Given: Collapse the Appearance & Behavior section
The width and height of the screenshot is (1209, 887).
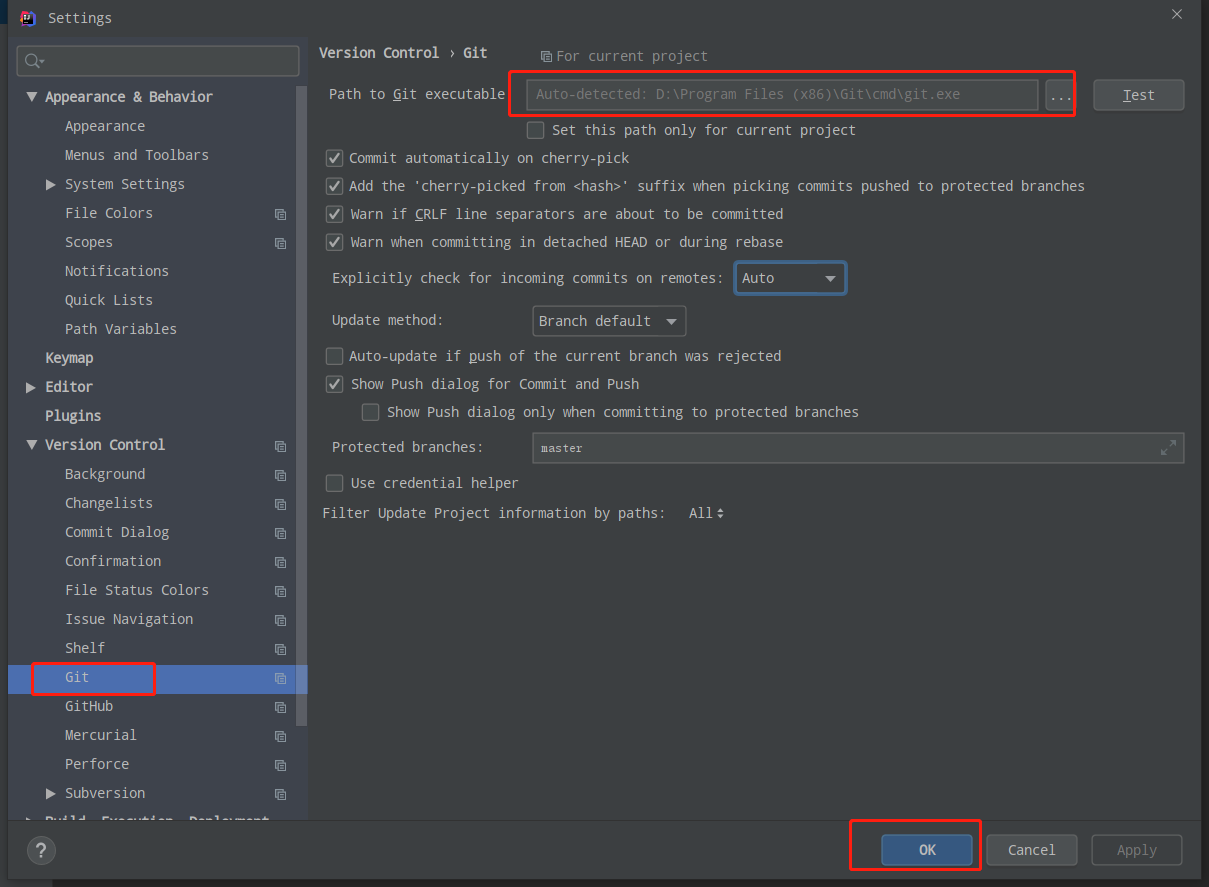Looking at the screenshot, I should [x=31, y=97].
